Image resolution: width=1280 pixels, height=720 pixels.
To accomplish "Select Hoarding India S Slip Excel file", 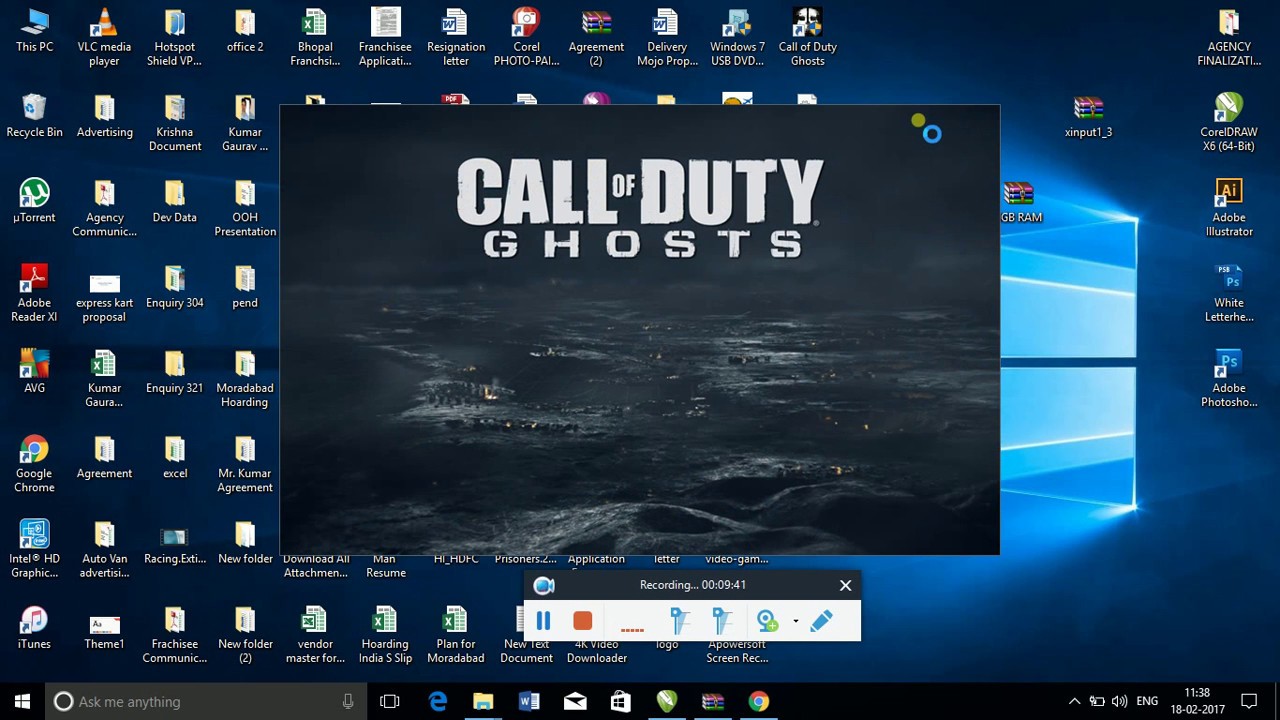I will tap(385, 635).
